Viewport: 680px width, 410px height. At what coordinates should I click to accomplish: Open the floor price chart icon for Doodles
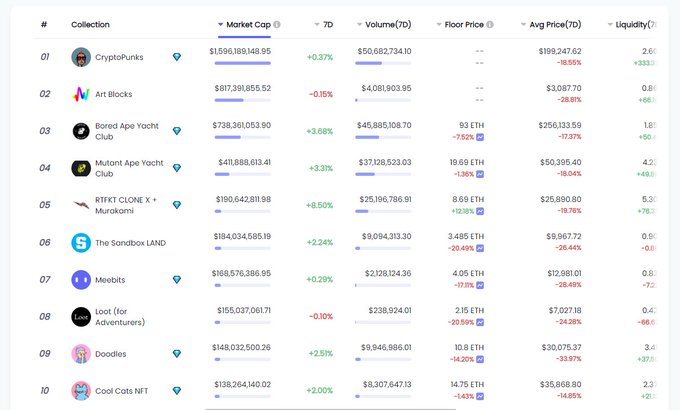[480, 359]
